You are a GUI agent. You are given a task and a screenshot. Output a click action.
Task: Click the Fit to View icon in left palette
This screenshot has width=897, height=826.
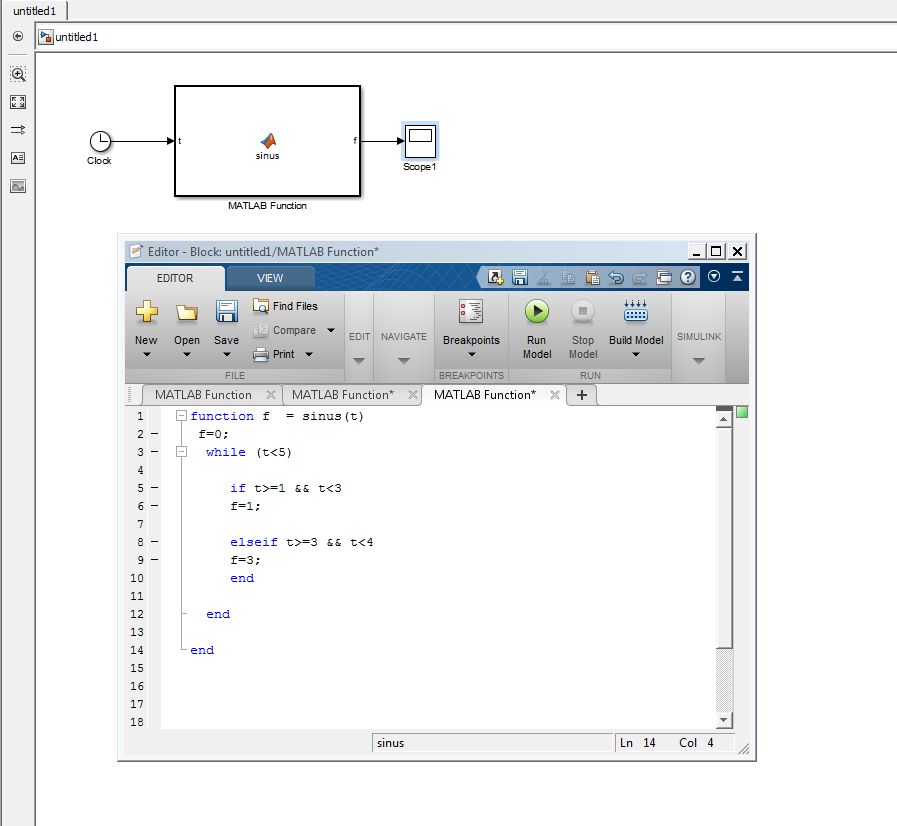tap(18, 102)
